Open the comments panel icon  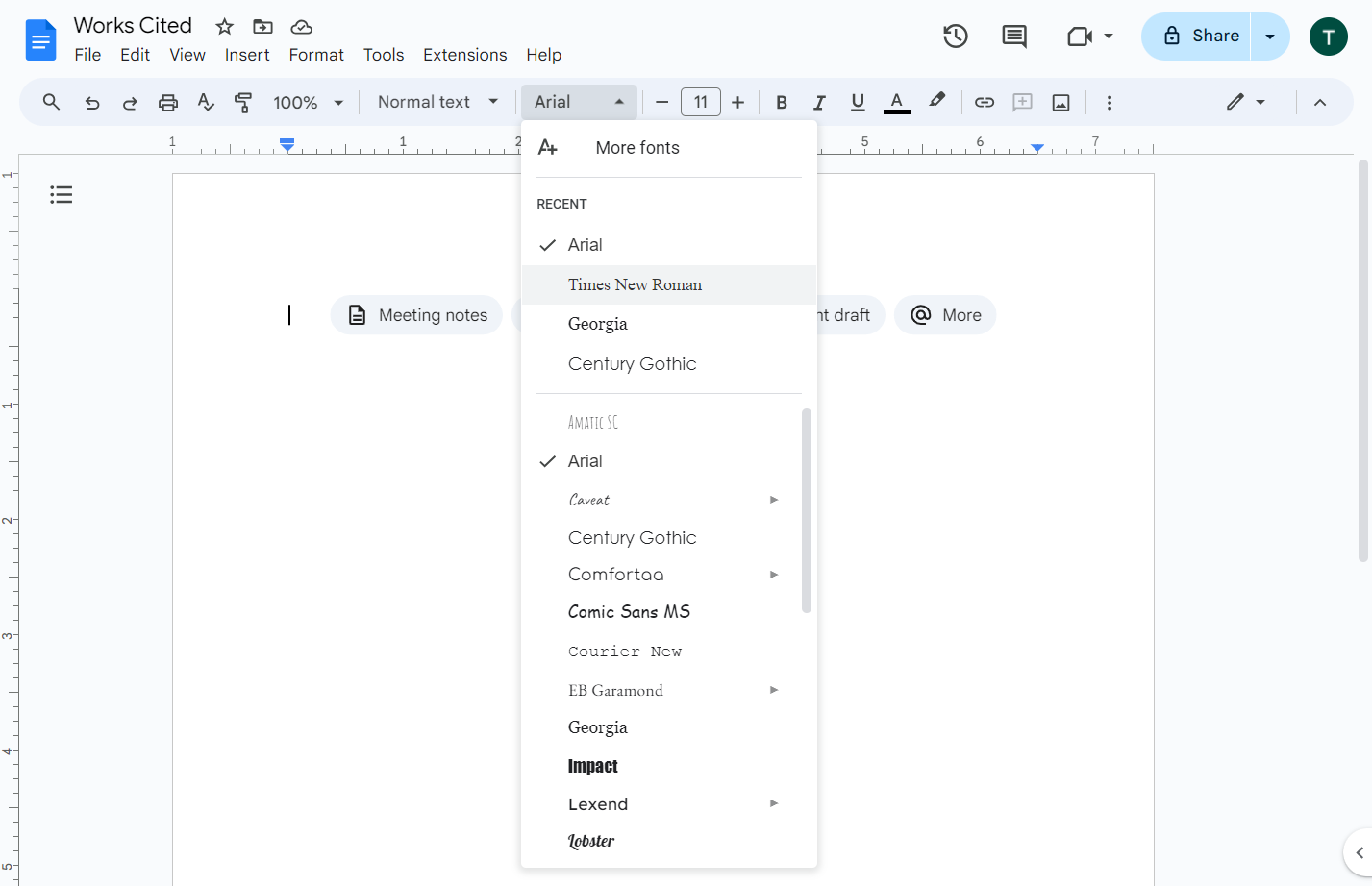pyautogui.click(x=1014, y=37)
